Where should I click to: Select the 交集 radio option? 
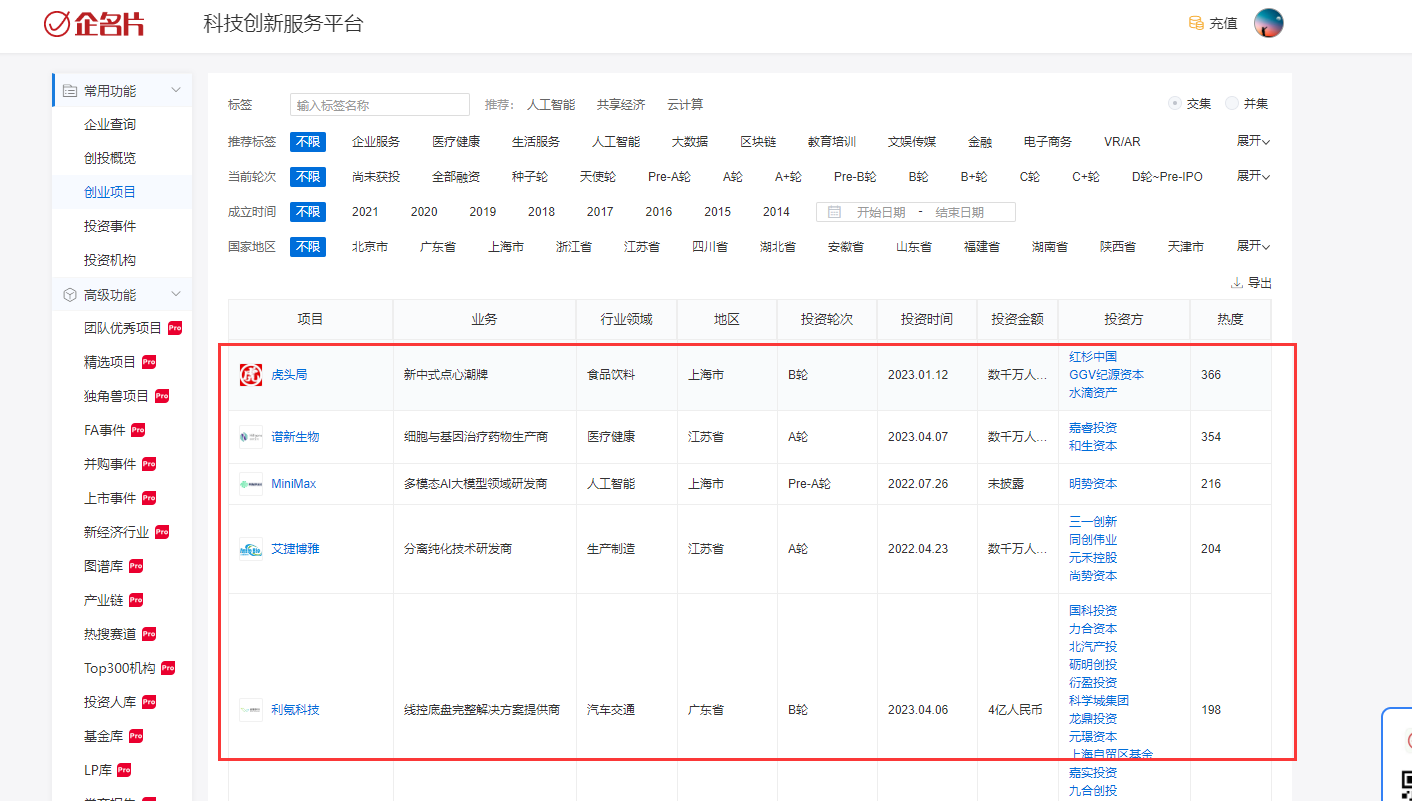coord(1175,104)
